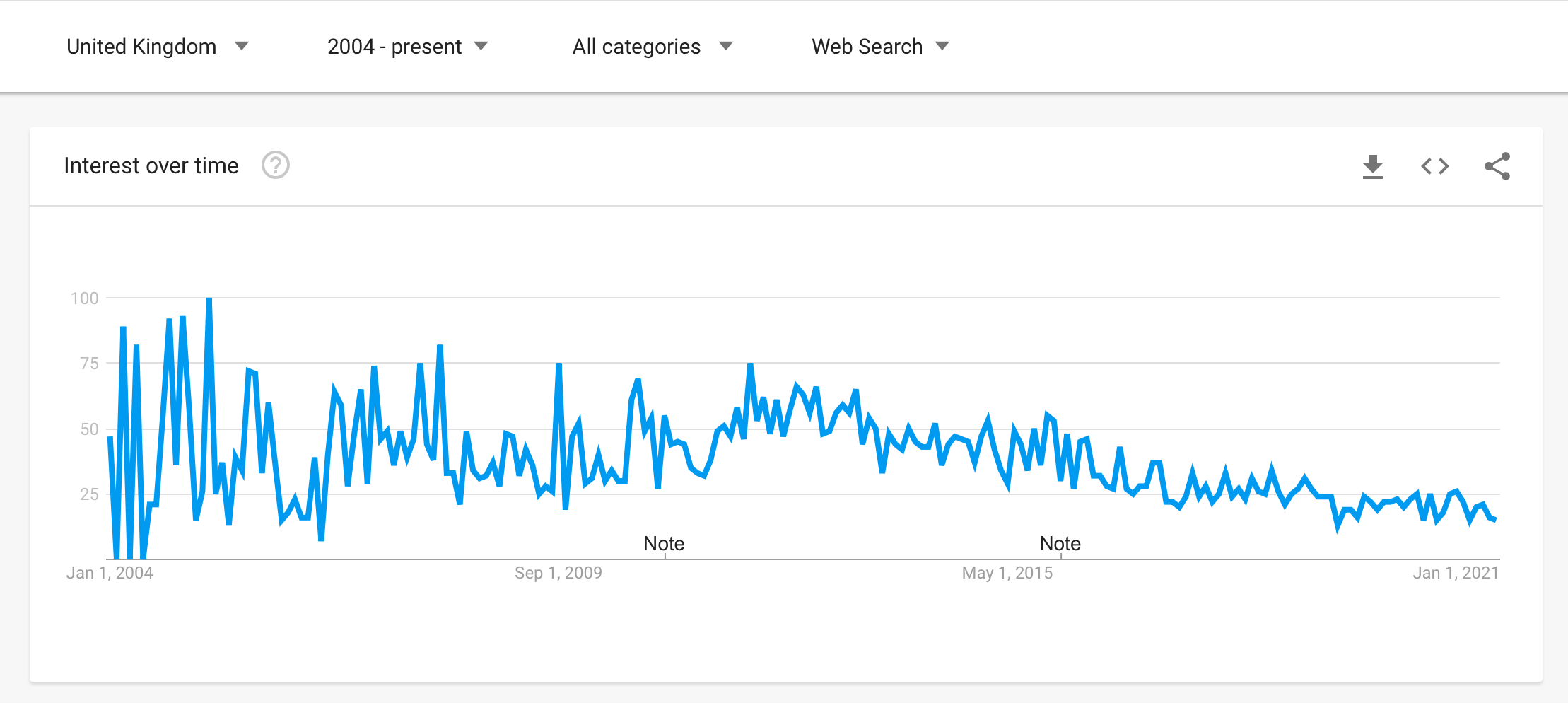
Task: Click the Sep 1, 2009 axis label
Action: tap(558, 573)
